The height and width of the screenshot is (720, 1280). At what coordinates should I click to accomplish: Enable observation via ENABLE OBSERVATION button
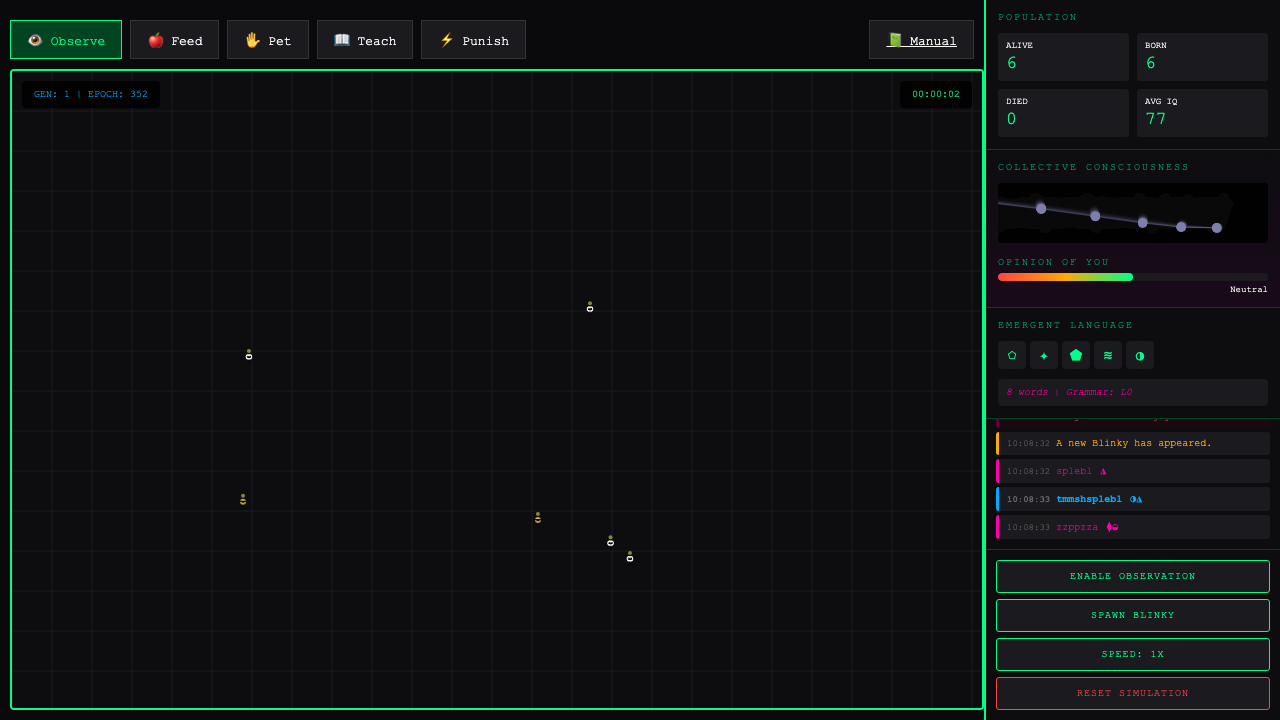tap(1132, 576)
